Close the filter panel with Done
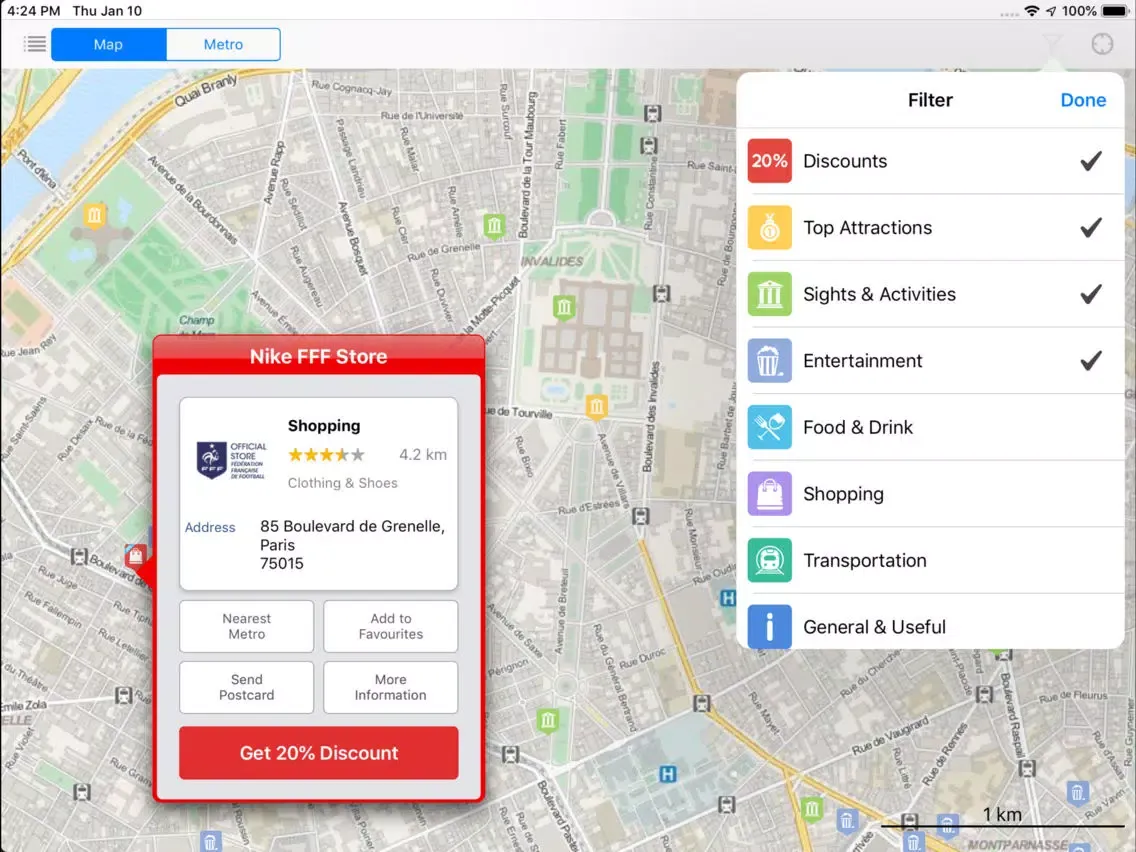The image size is (1136, 852). [1083, 100]
